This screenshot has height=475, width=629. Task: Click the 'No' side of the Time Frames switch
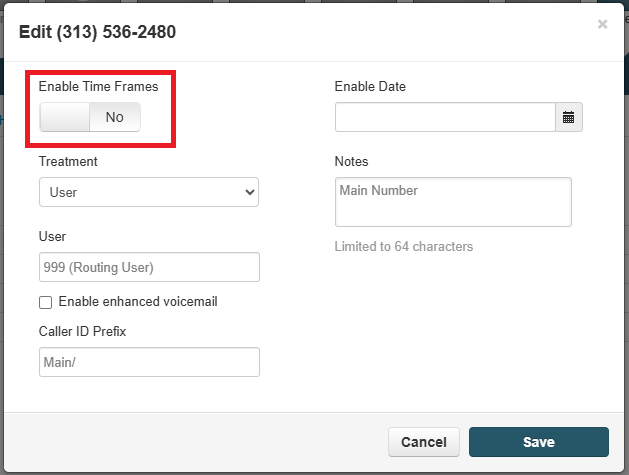[x=115, y=117]
